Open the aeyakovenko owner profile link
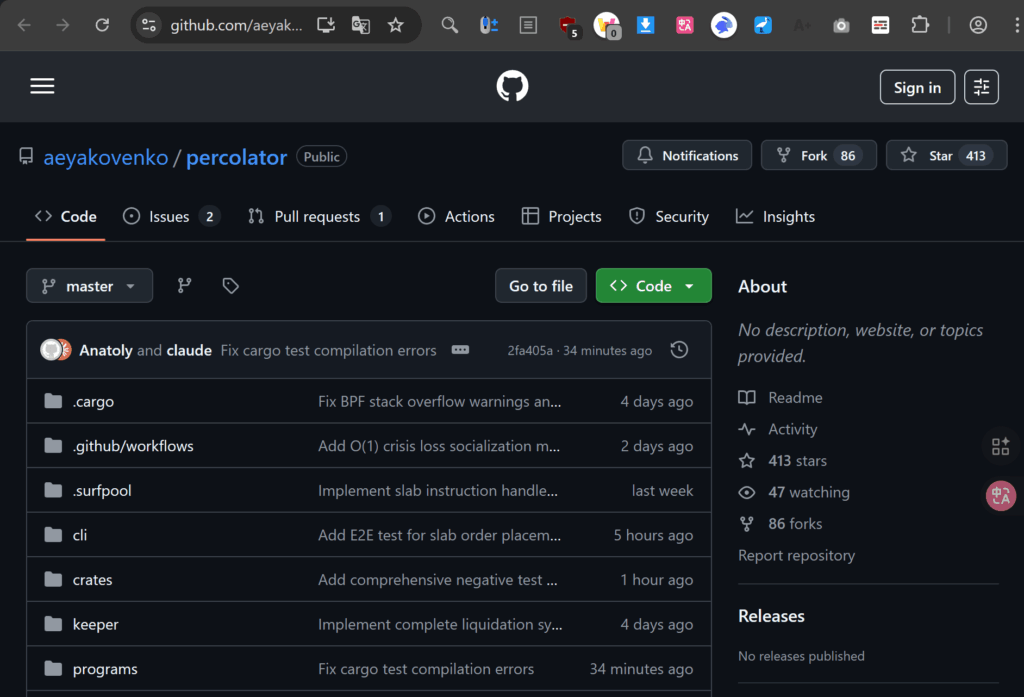Viewport: 1024px width, 697px height. click(106, 157)
